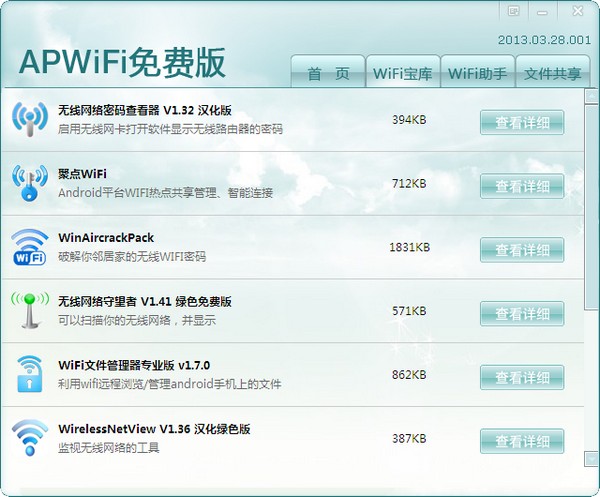Click the 无线网络密码查看器 antenna icon
The image size is (600, 497).
(x=30, y=119)
